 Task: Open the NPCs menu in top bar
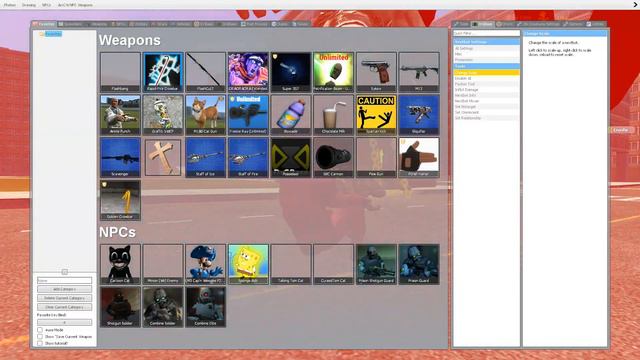[x=46, y=5]
